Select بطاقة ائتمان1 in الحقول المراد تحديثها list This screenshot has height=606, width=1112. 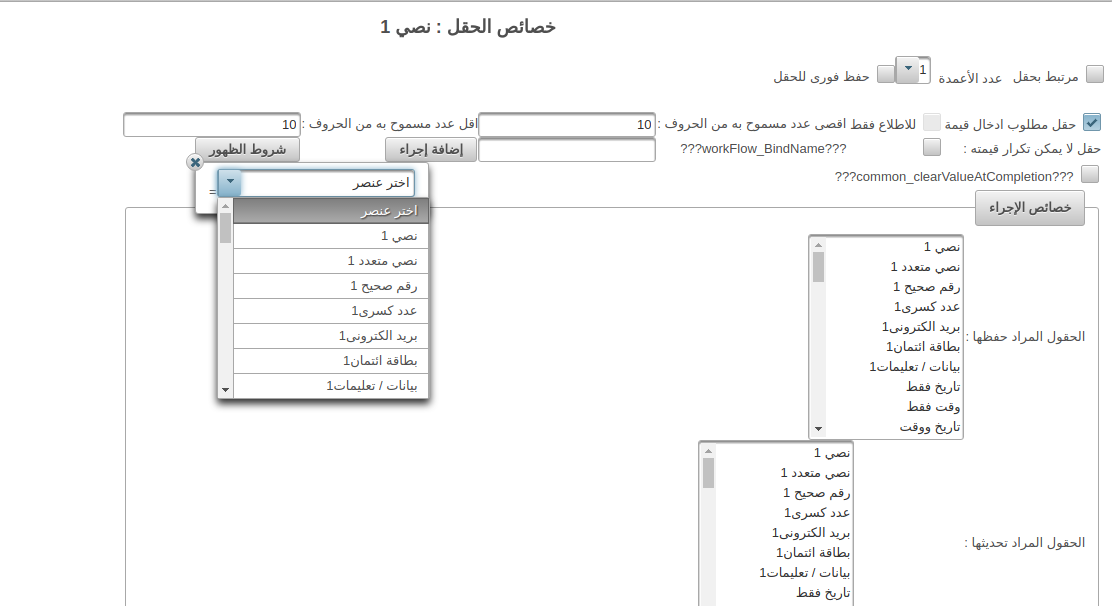tap(784, 552)
